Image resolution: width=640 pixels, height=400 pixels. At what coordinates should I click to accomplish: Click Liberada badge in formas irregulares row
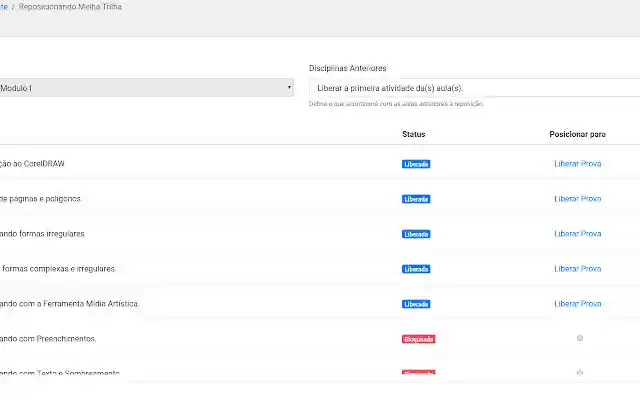coord(416,234)
